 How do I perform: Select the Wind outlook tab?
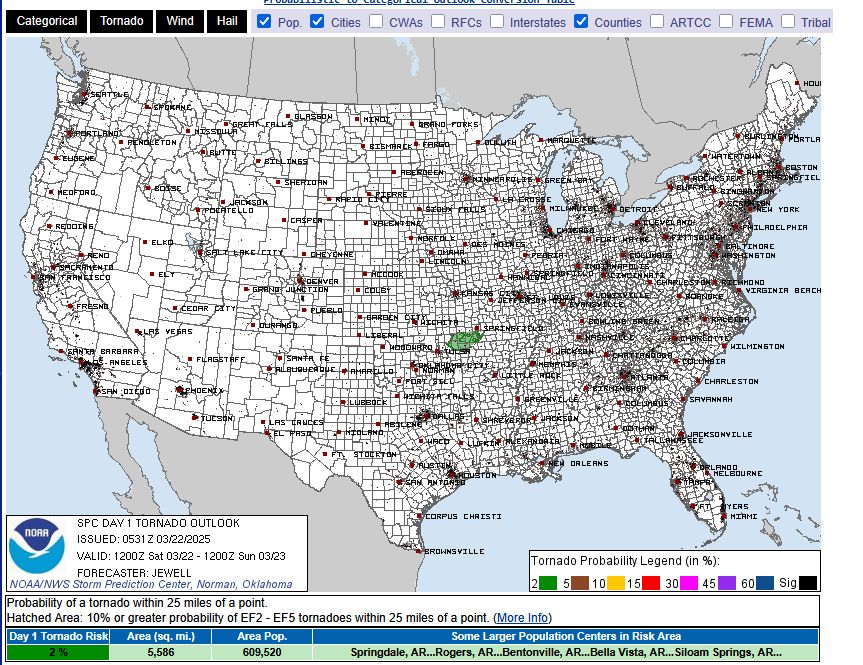tap(180, 21)
